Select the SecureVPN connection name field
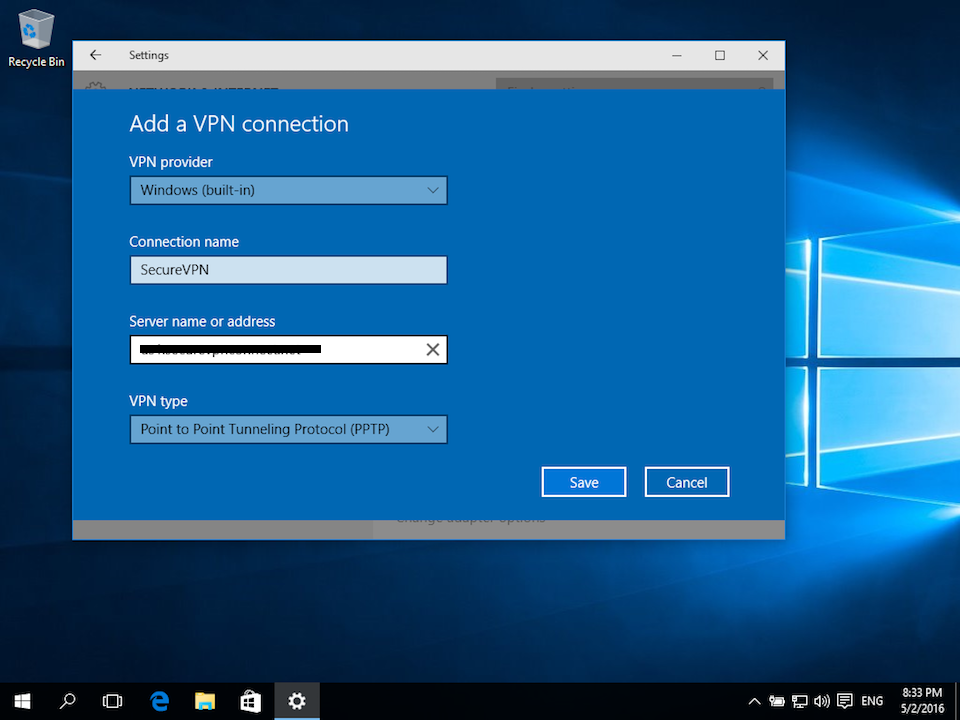Viewport: 960px width, 720px height. point(288,269)
